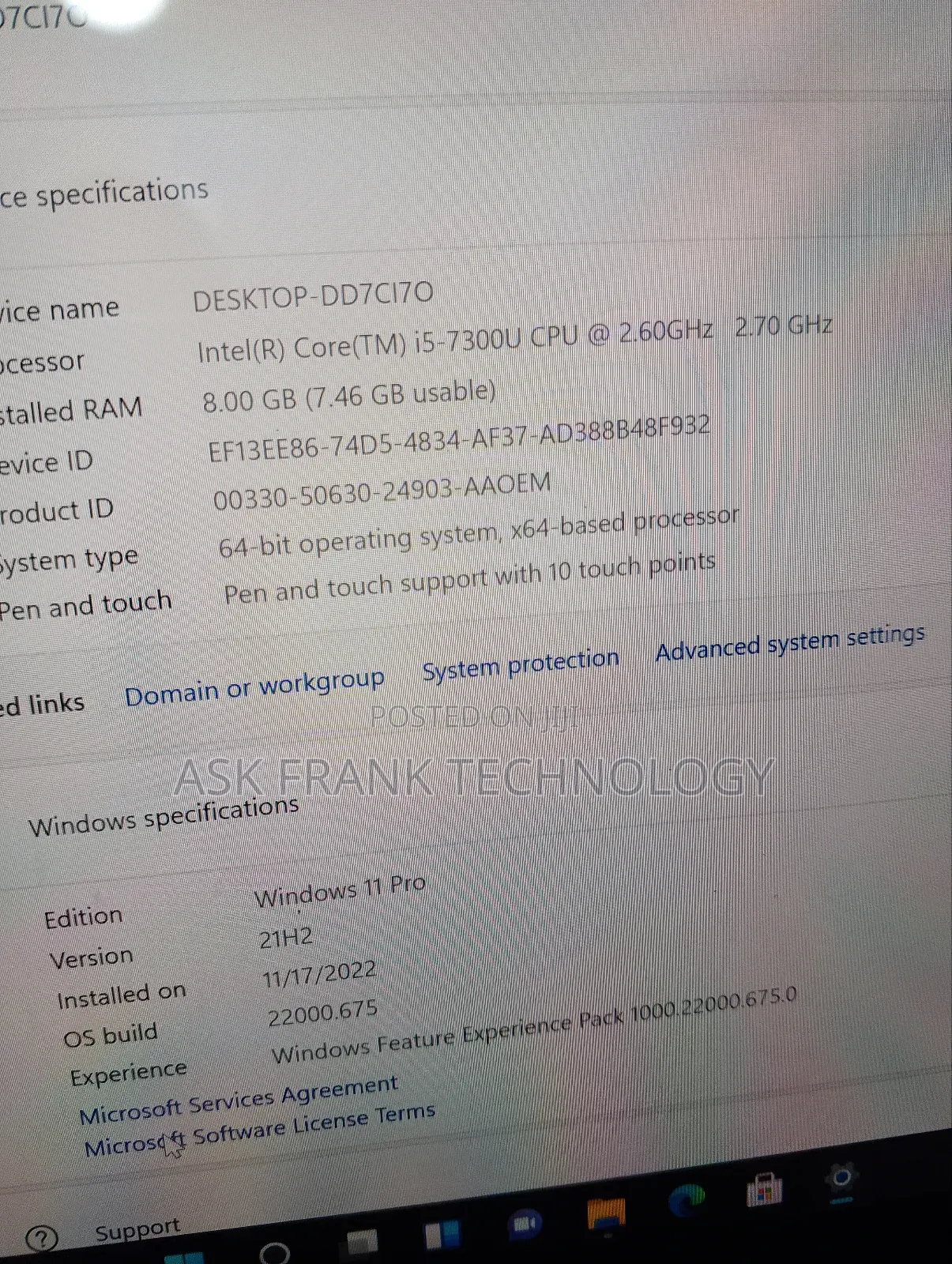Click the Support label
952x1264 pixels.
point(137,1229)
